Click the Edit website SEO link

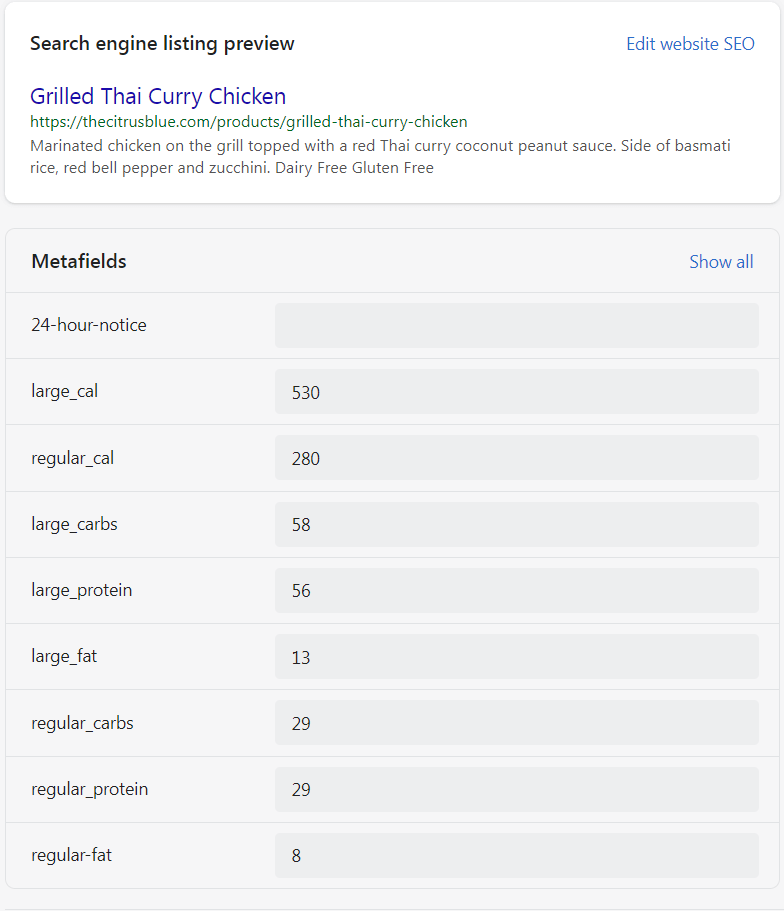[690, 43]
